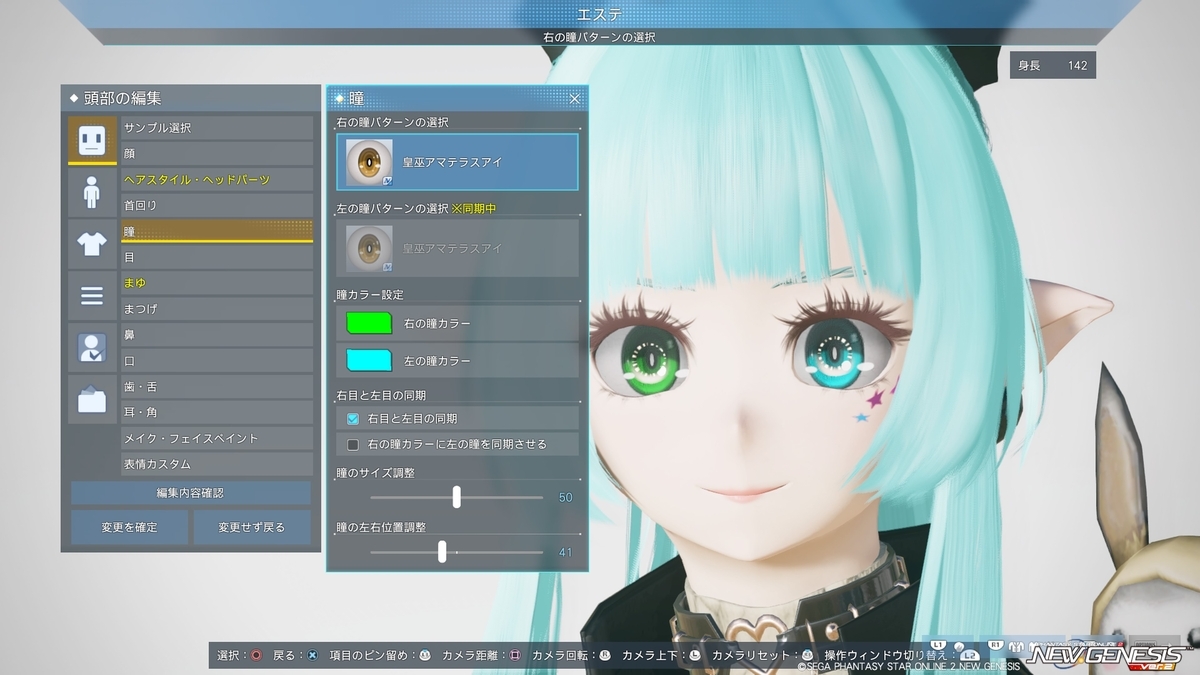Click the エステ title at top
The height and width of the screenshot is (675, 1200).
pos(600,13)
